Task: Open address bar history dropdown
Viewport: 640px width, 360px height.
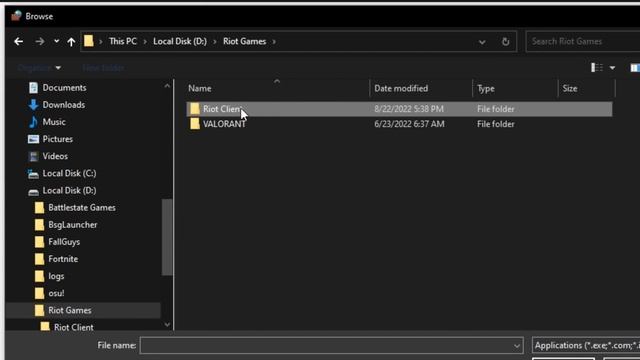Action: coord(482,42)
